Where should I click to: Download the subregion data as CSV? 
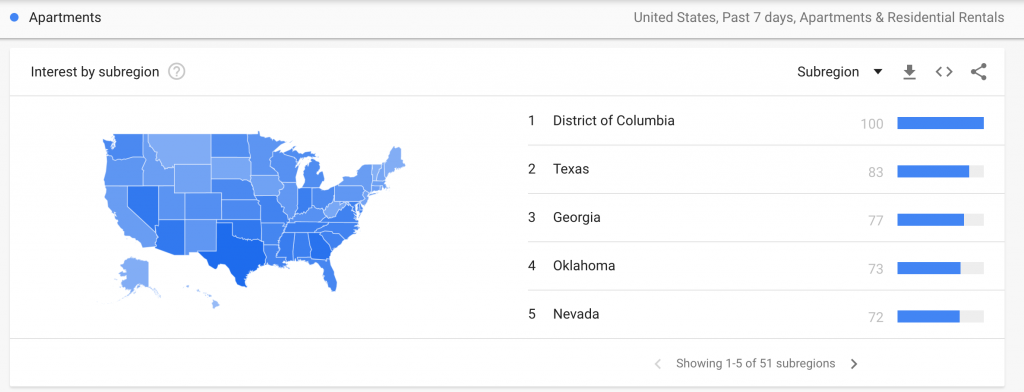pos(909,72)
